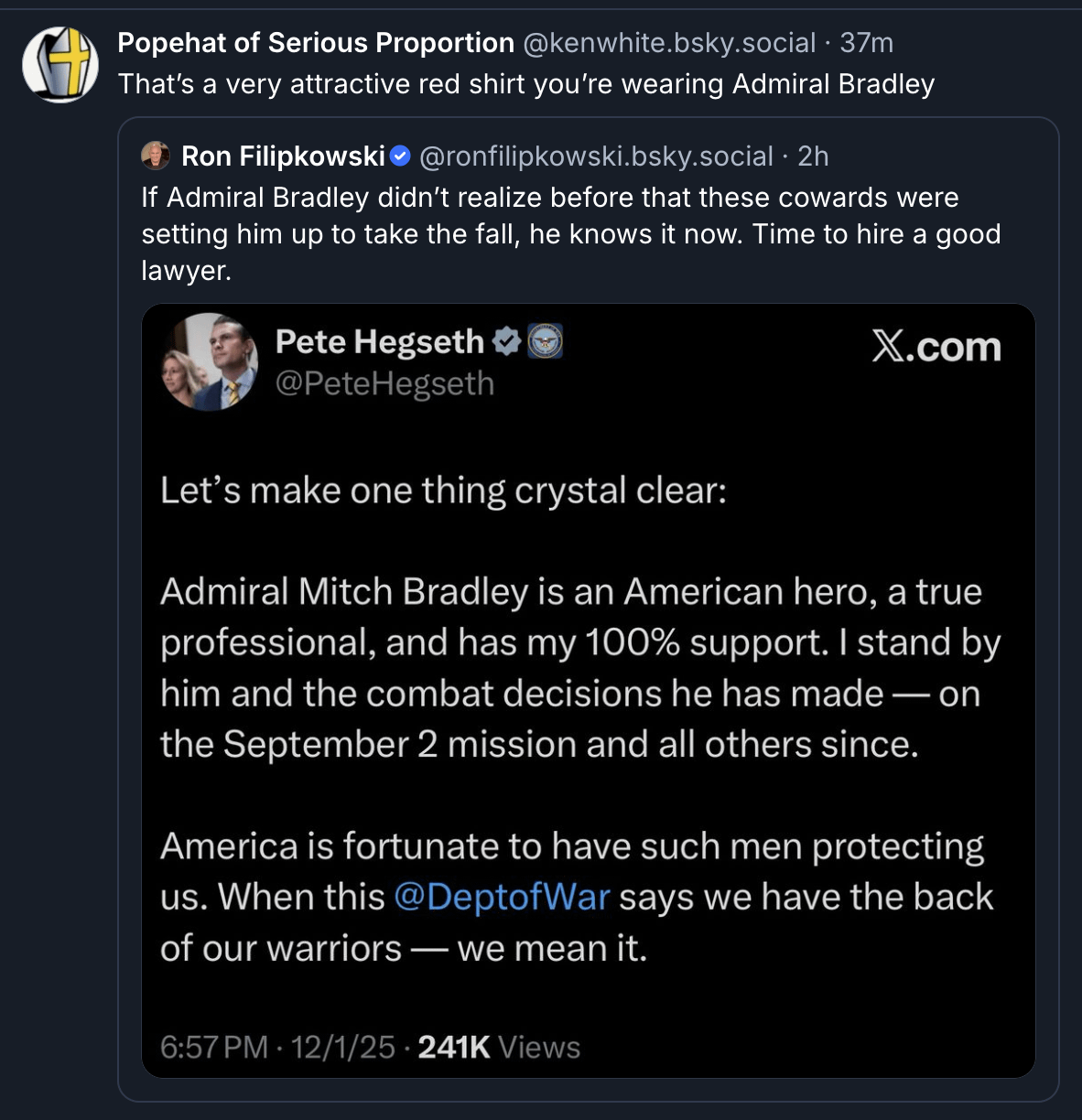Image resolution: width=1082 pixels, height=1120 pixels.
Task: Click the @DeptofWar mention in the tweet
Action: pyautogui.click(x=502, y=897)
